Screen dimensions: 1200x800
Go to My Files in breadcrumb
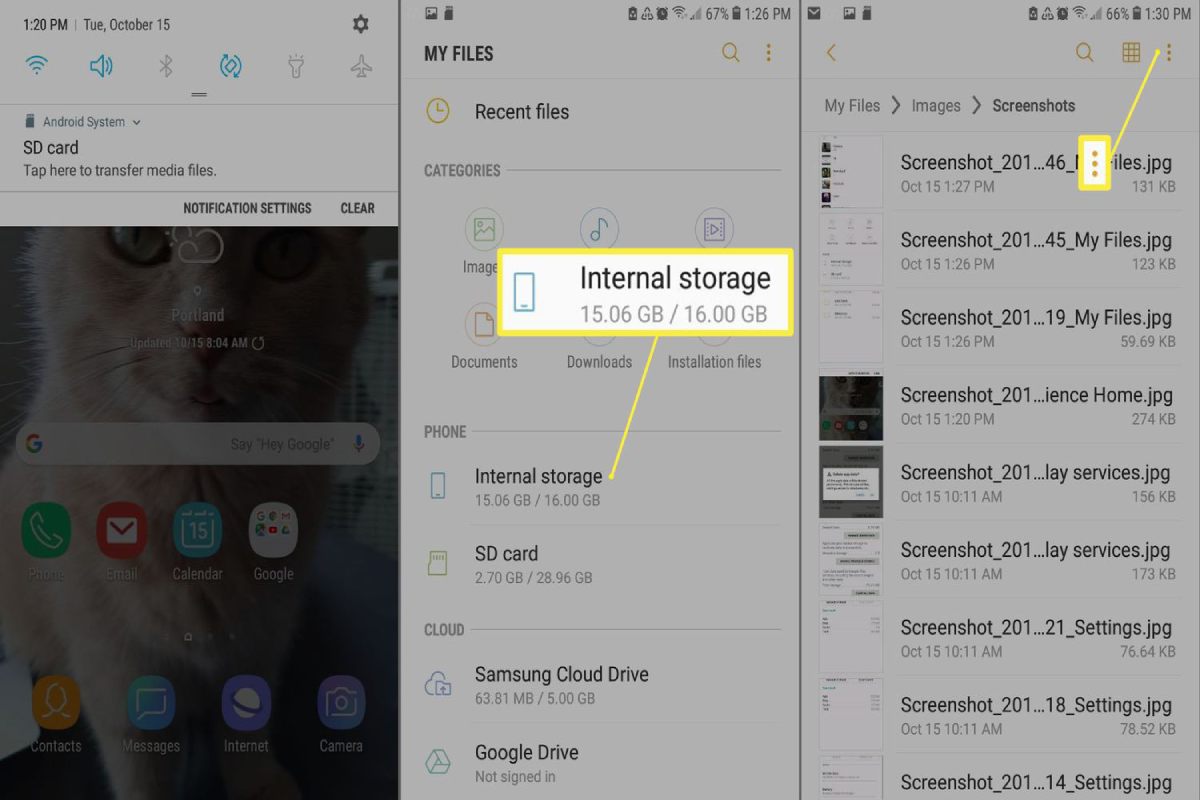(852, 105)
